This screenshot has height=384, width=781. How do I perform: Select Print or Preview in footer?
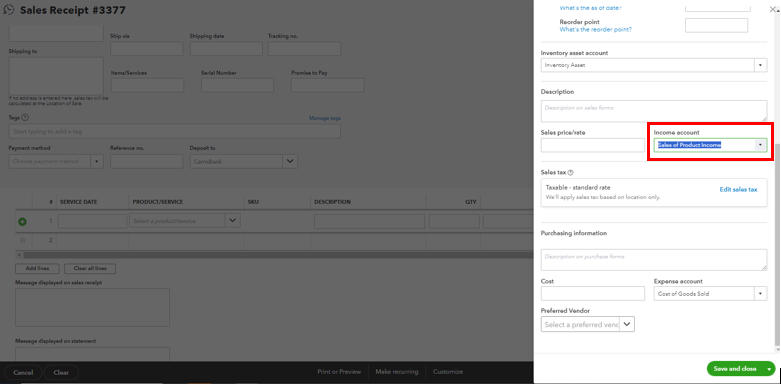(x=339, y=372)
